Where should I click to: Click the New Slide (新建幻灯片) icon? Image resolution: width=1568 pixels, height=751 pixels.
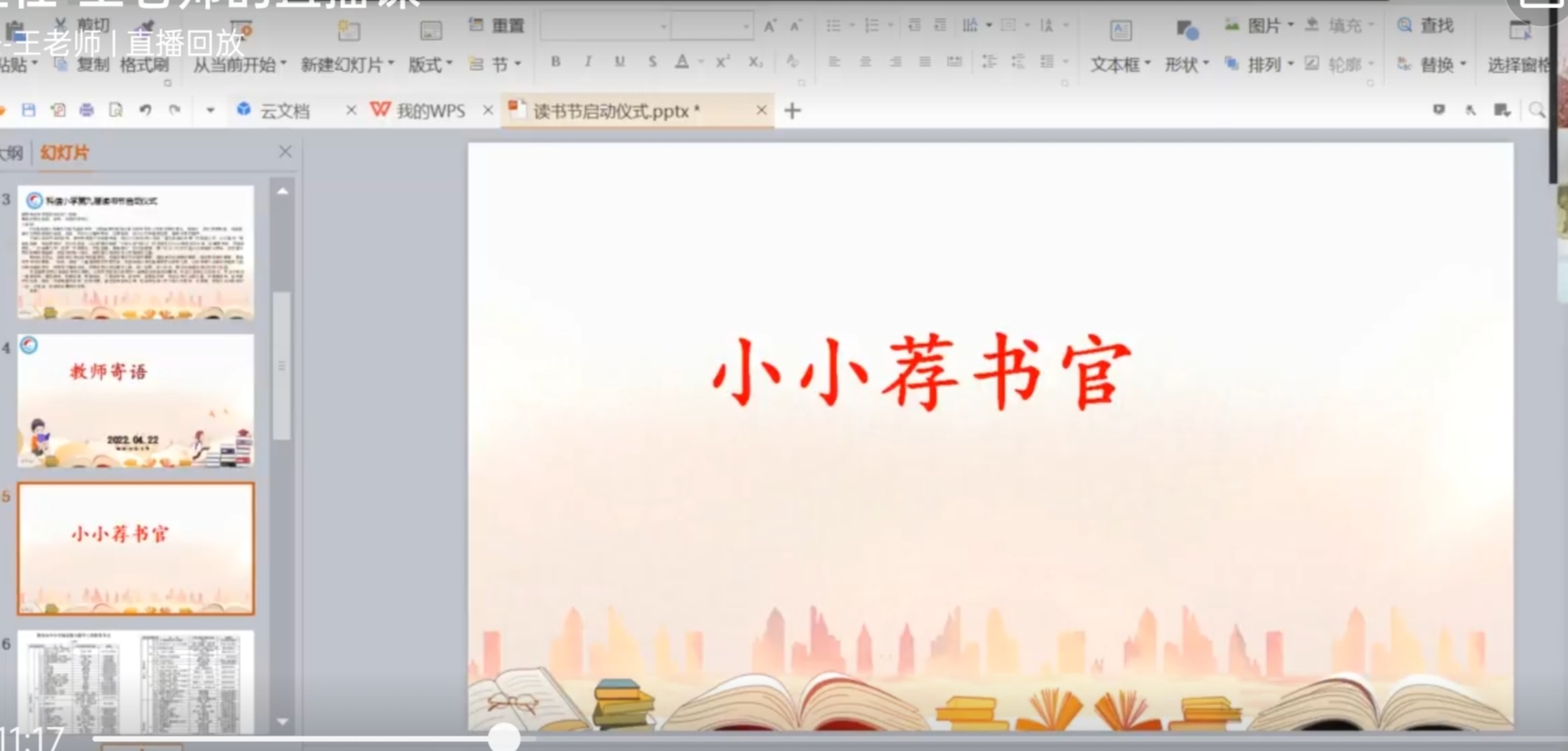[348, 32]
